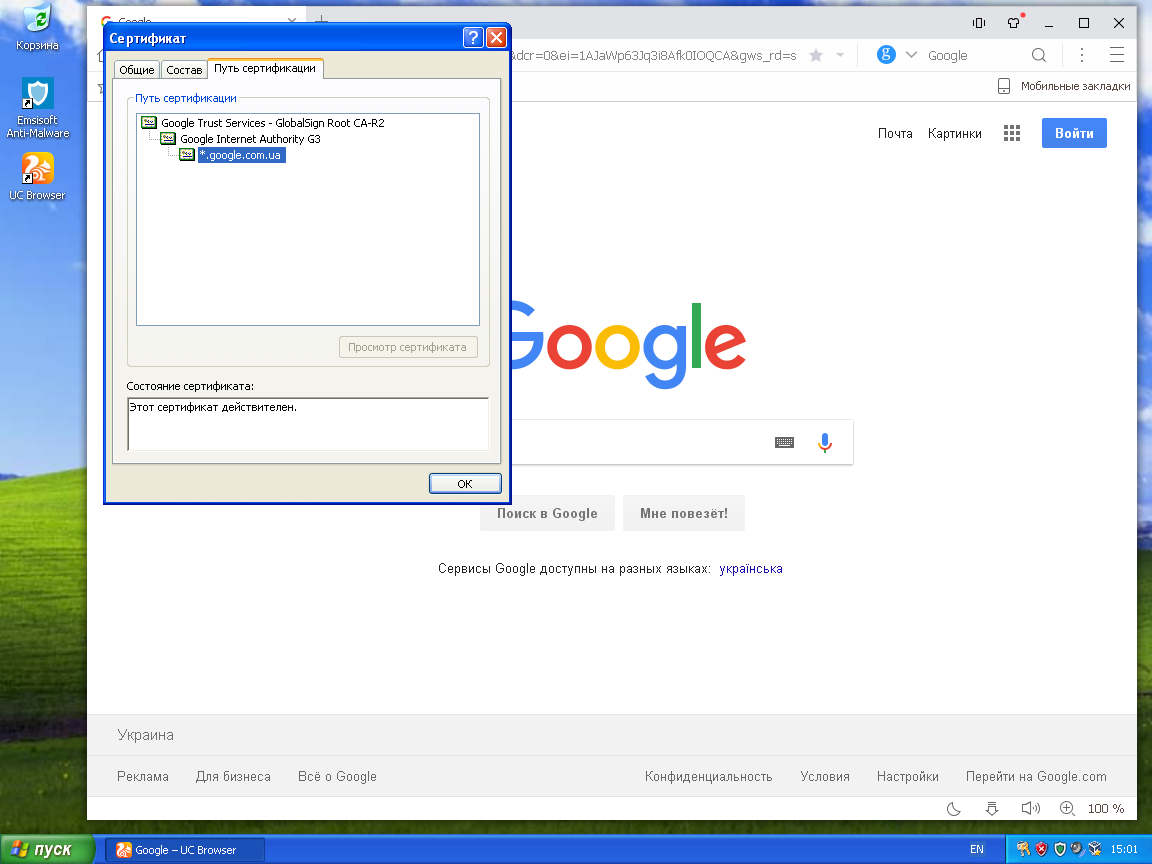Viewport: 1152px width, 864px height.
Task: Select the *.google.com.ua certificate in the tree
Action: tap(240, 155)
